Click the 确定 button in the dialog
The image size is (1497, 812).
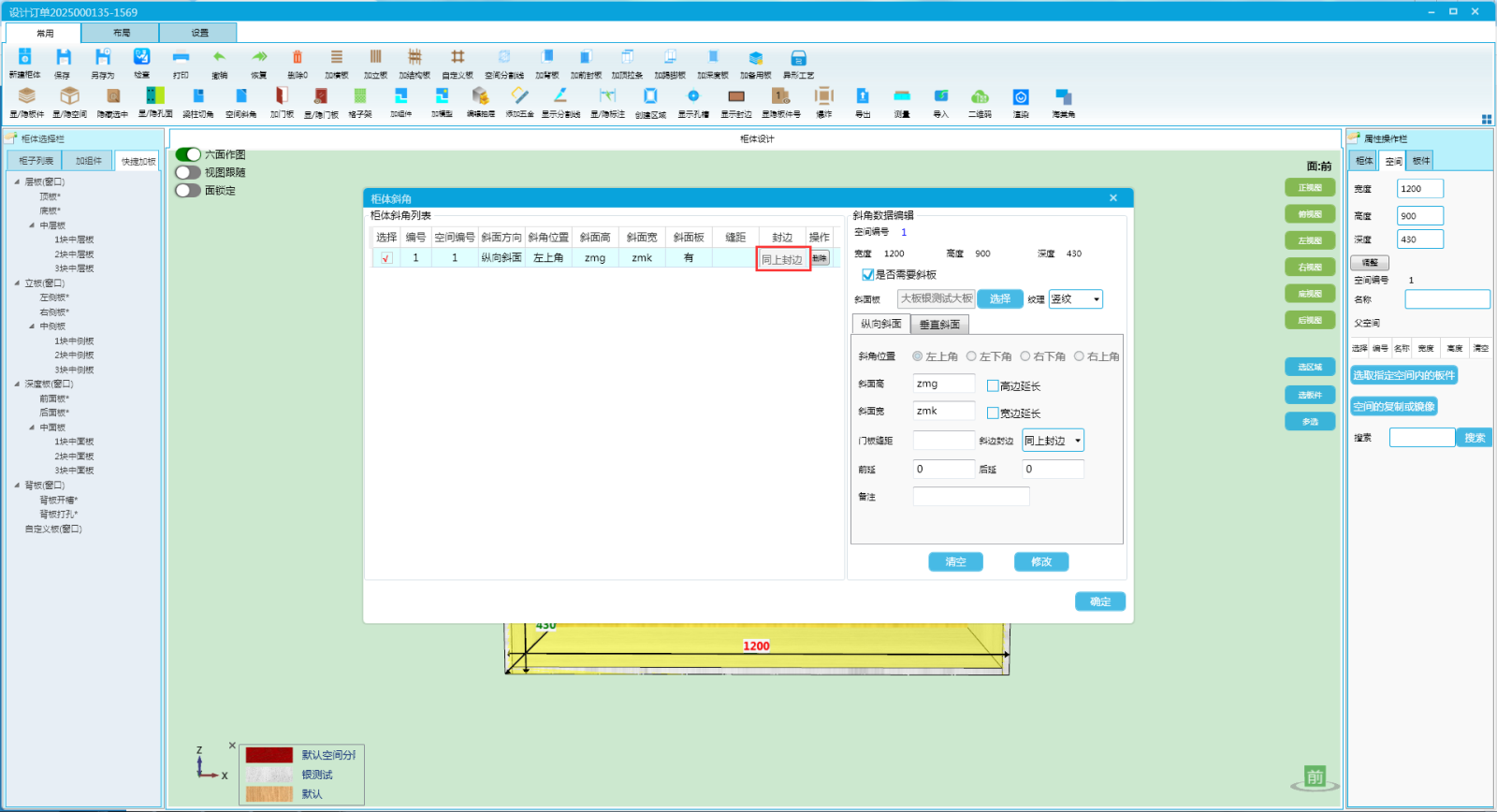(x=1100, y=602)
